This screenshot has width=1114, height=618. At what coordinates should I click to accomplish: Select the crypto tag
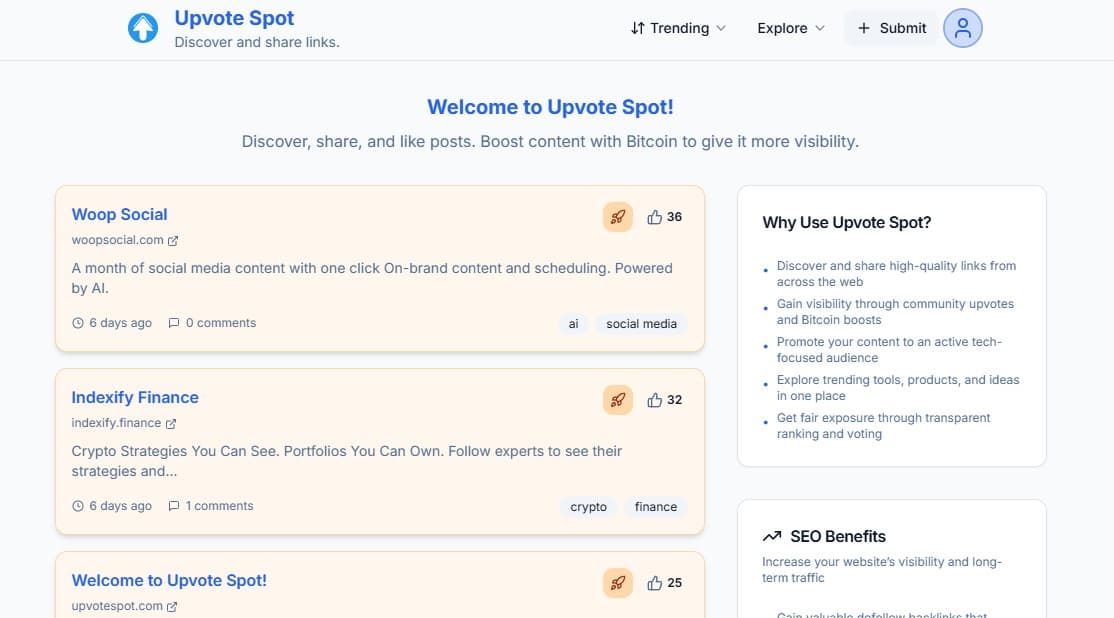[x=588, y=506]
